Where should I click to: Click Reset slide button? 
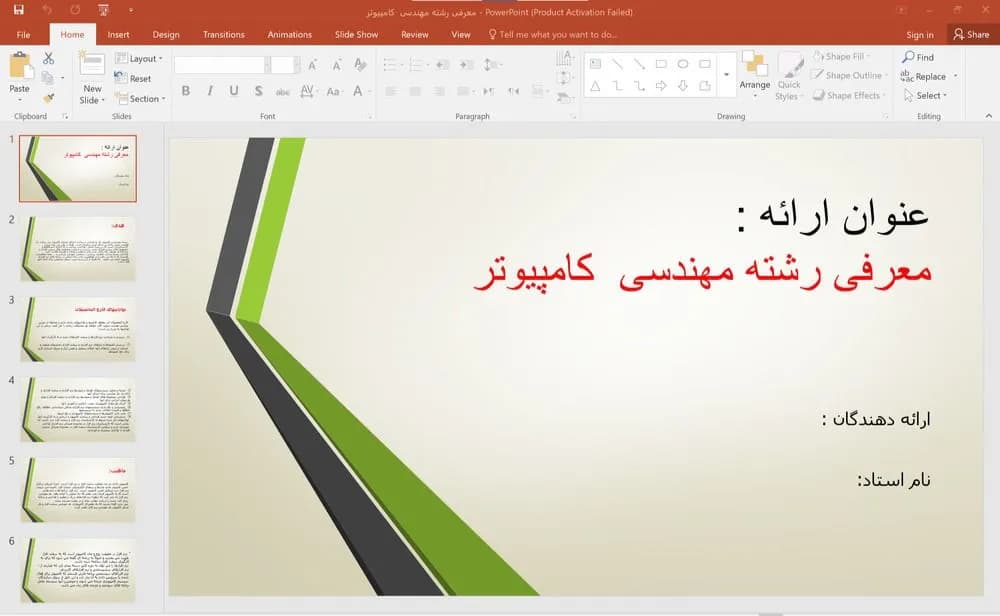pyautogui.click(x=133, y=78)
